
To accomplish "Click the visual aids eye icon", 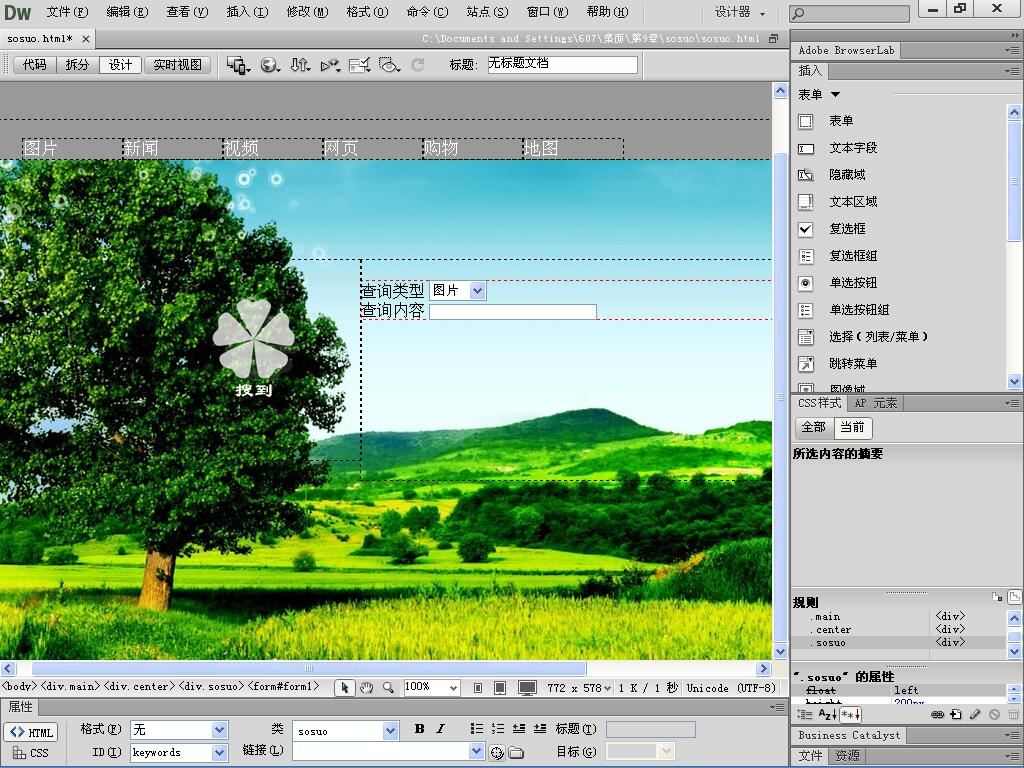I will (389, 65).
